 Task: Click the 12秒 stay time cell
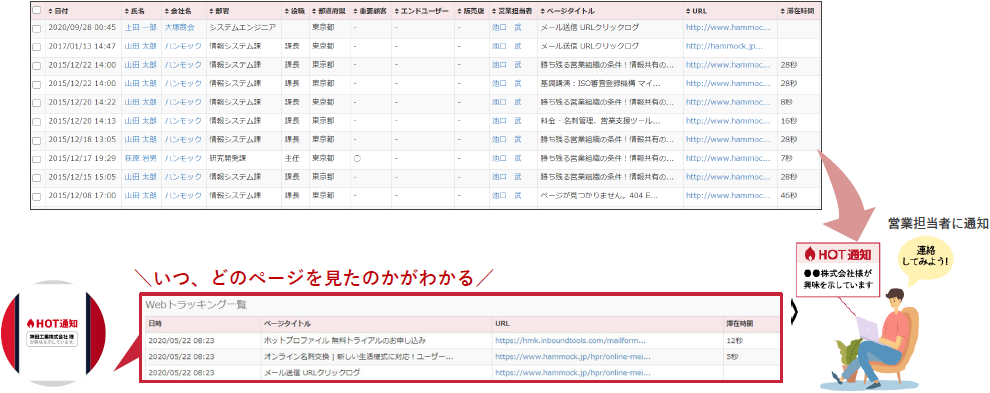click(735, 340)
